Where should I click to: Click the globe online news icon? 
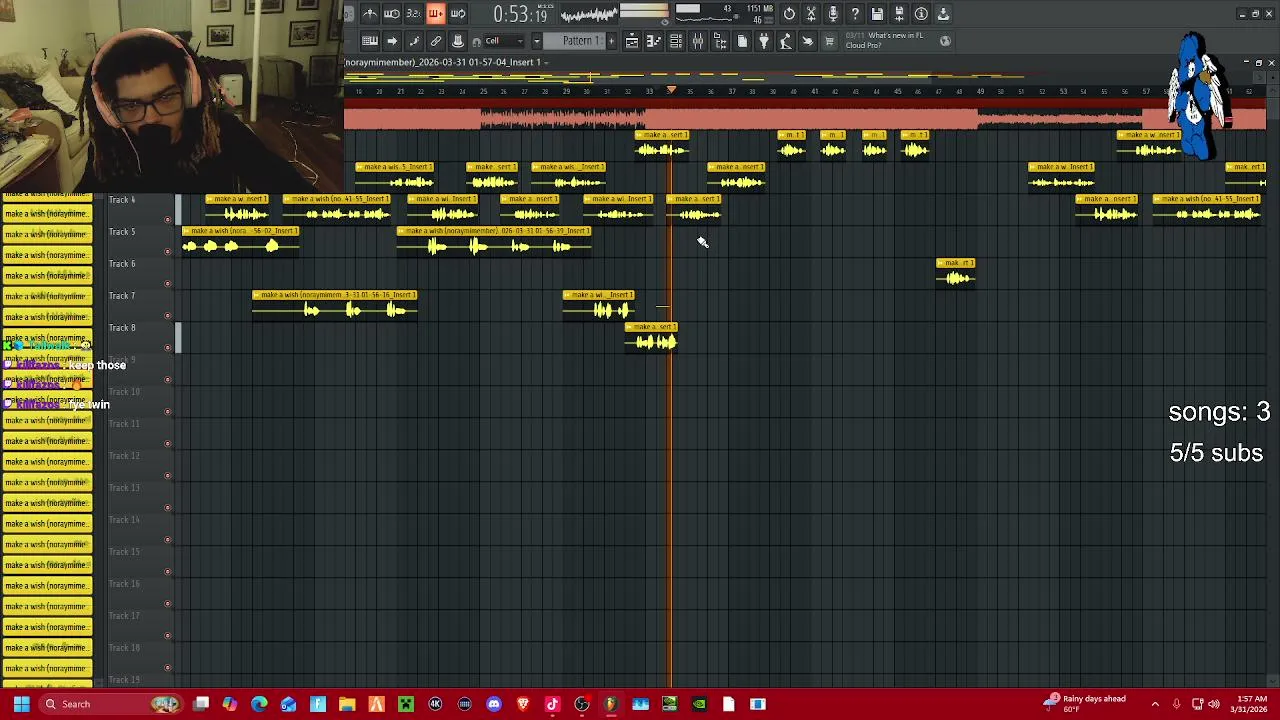pyautogui.click(x=946, y=41)
